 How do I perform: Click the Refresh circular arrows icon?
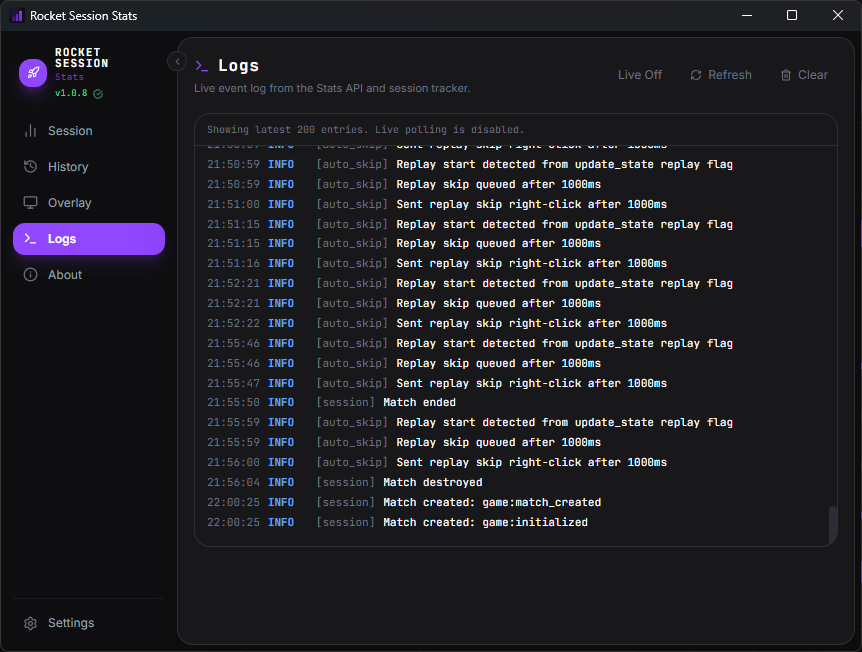click(x=696, y=75)
